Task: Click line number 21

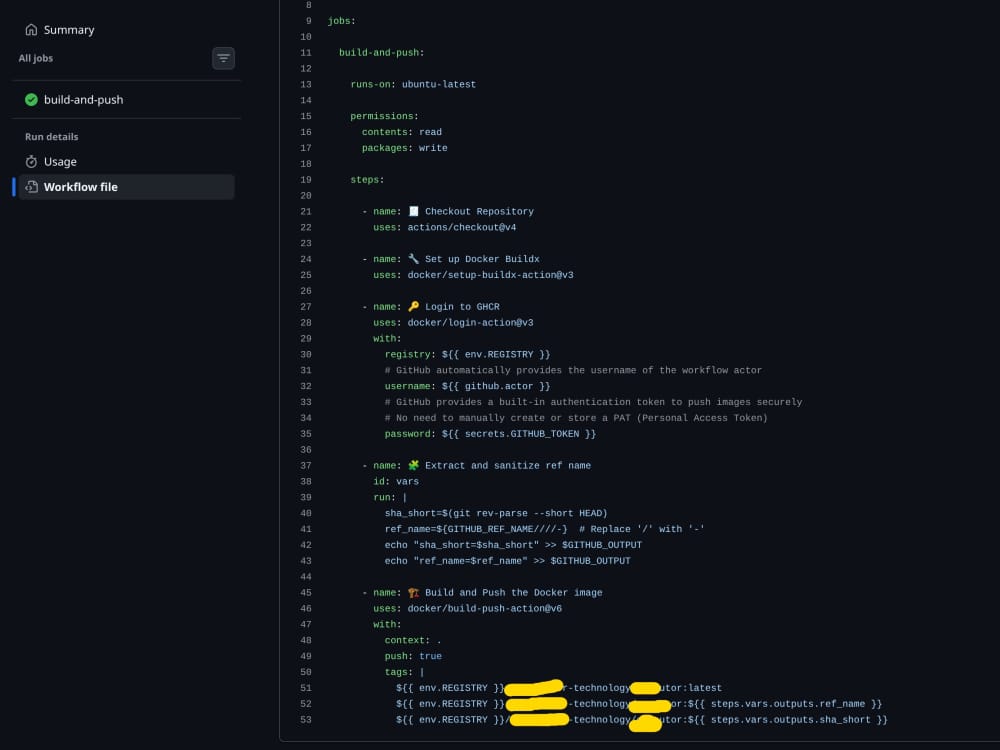Action: pyautogui.click(x=305, y=212)
